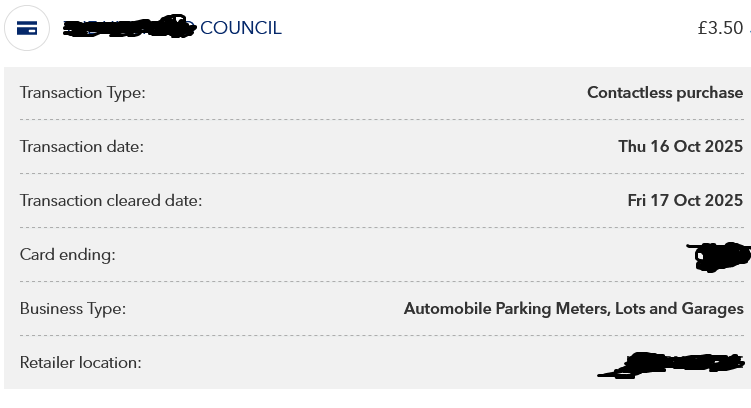Select the 'Transaction Type:' label
The width and height of the screenshot is (751, 408).
(83, 93)
